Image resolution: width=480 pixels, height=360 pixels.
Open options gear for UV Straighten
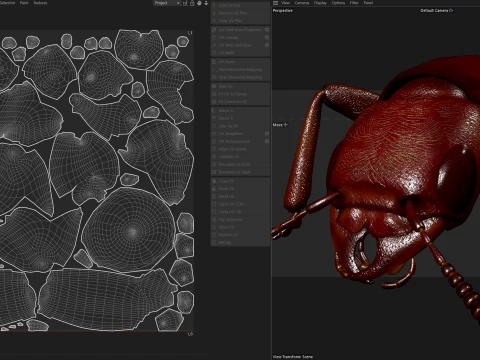pyautogui.click(x=267, y=134)
